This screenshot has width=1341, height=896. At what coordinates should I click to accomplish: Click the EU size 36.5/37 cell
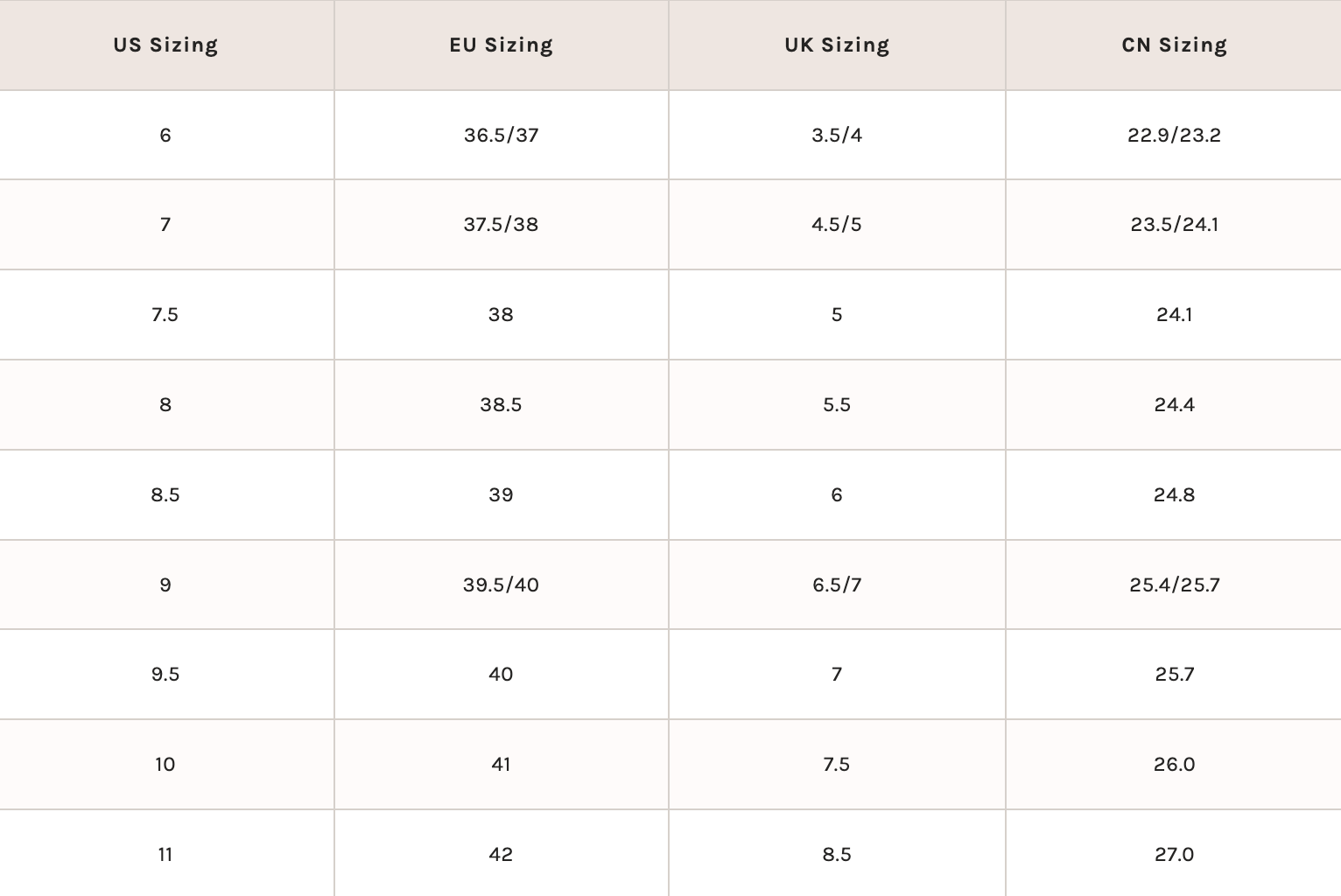(x=501, y=136)
